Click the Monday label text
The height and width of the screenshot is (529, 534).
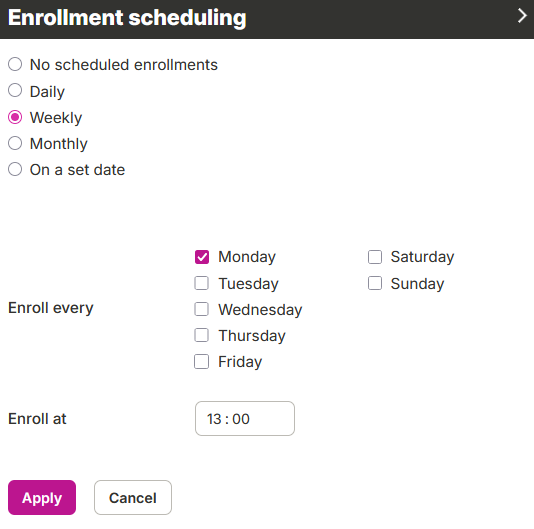pos(247,257)
